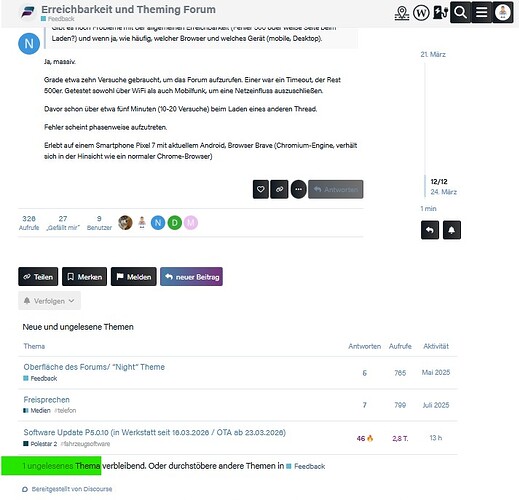Click the 46 replies count

point(365,438)
